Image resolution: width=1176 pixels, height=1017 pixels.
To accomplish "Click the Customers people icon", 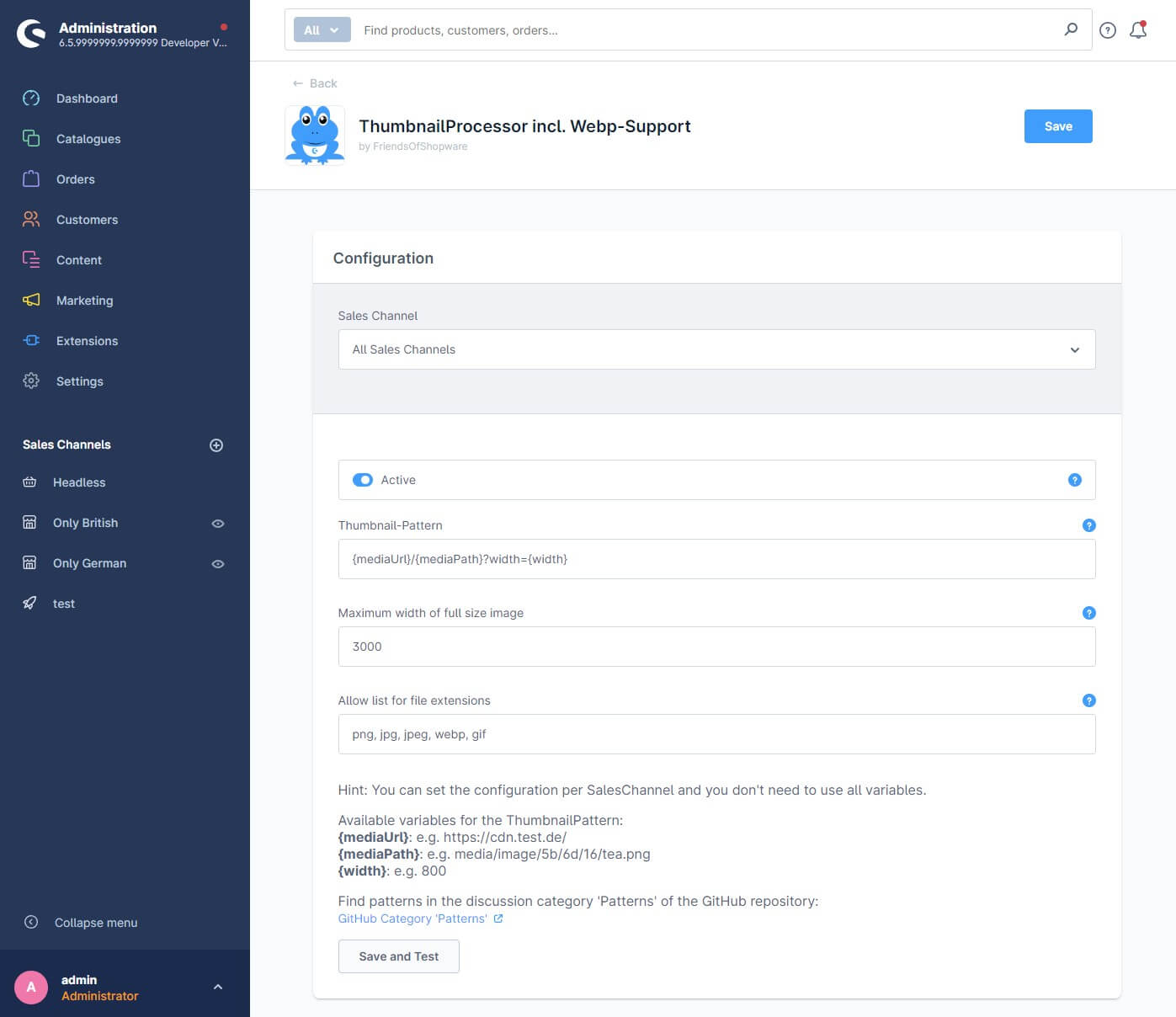I will (x=31, y=219).
